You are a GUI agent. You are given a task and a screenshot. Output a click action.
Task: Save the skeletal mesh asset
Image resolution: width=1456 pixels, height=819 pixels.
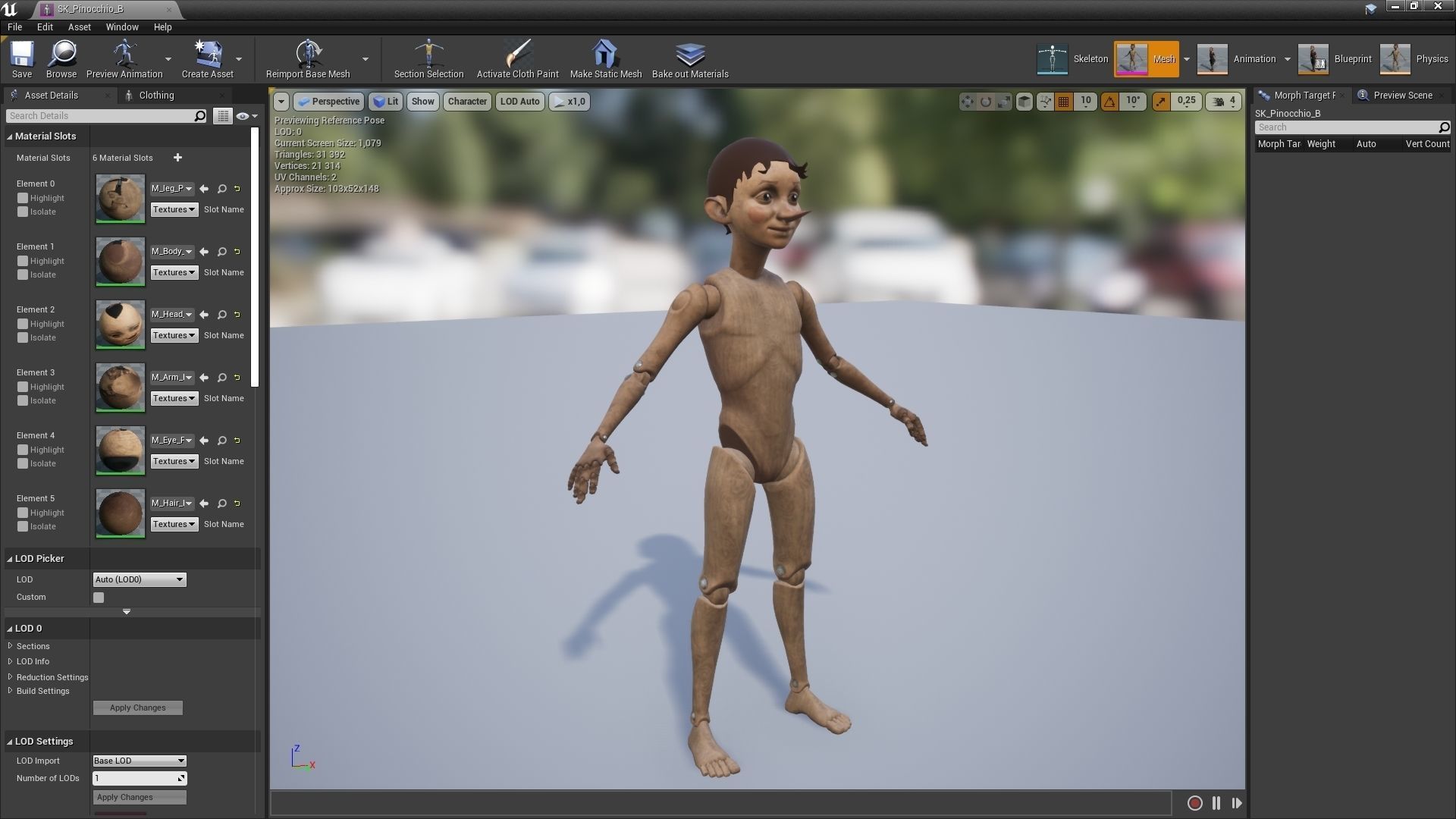click(x=21, y=59)
